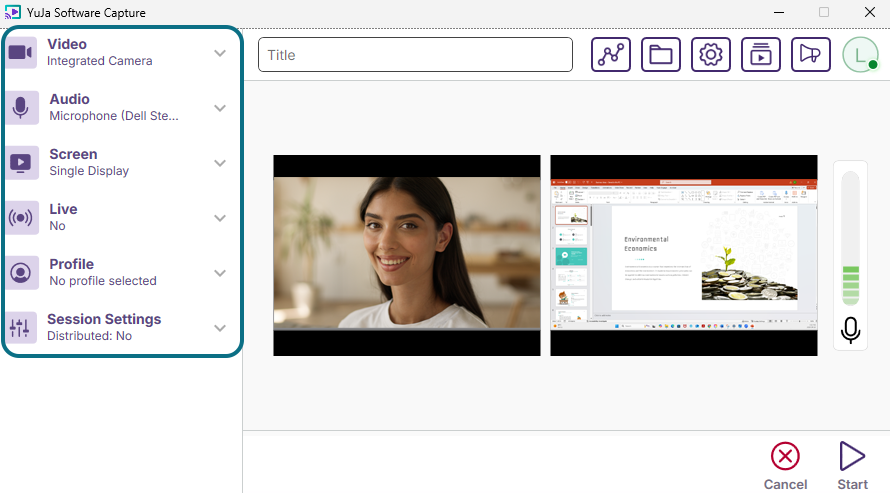Select the webcam video preview
Screen dimensions: 890x493
point(407,255)
